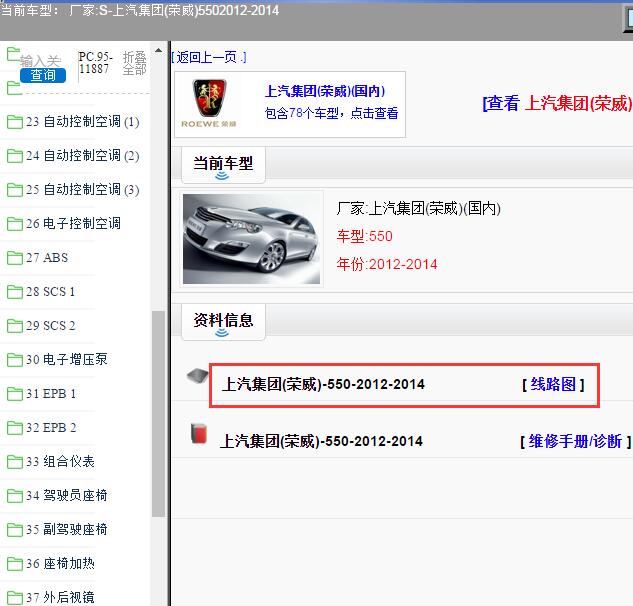Click the sidebar scroll-up arrow
Viewport: 633px width, 606px height.
tap(159, 50)
